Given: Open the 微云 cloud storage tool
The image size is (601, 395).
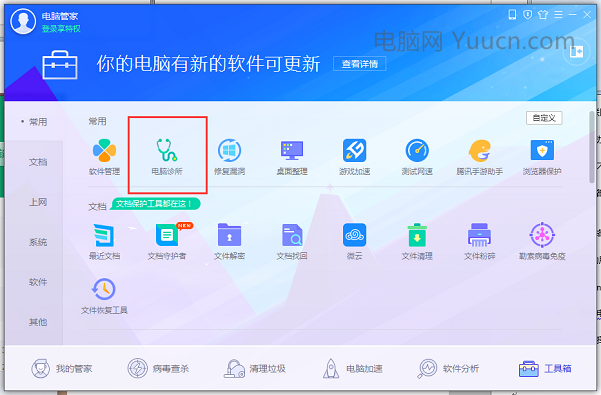Looking at the screenshot, I should tap(354, 241).
